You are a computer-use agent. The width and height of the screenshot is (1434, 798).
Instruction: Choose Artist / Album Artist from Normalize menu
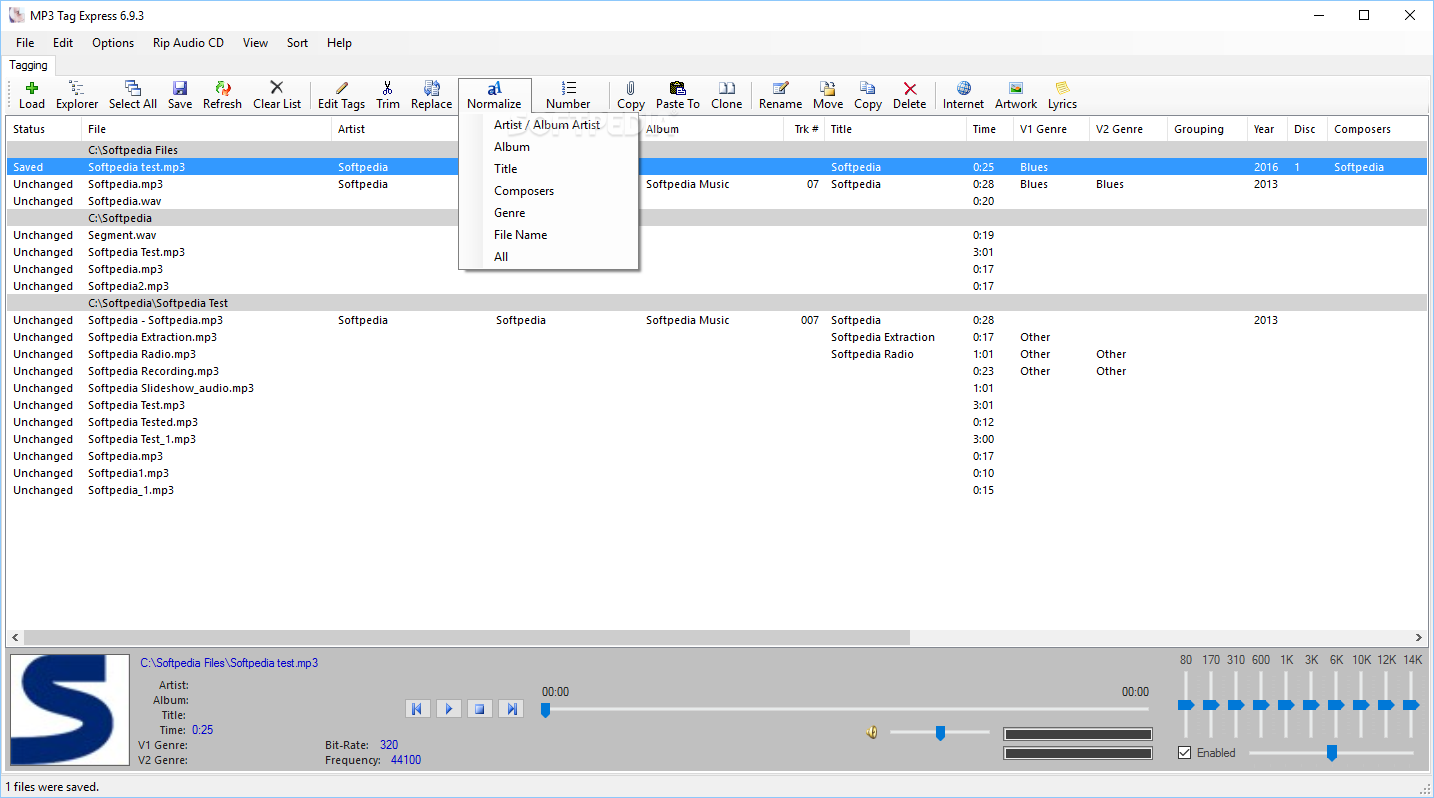tap(548, 125)
